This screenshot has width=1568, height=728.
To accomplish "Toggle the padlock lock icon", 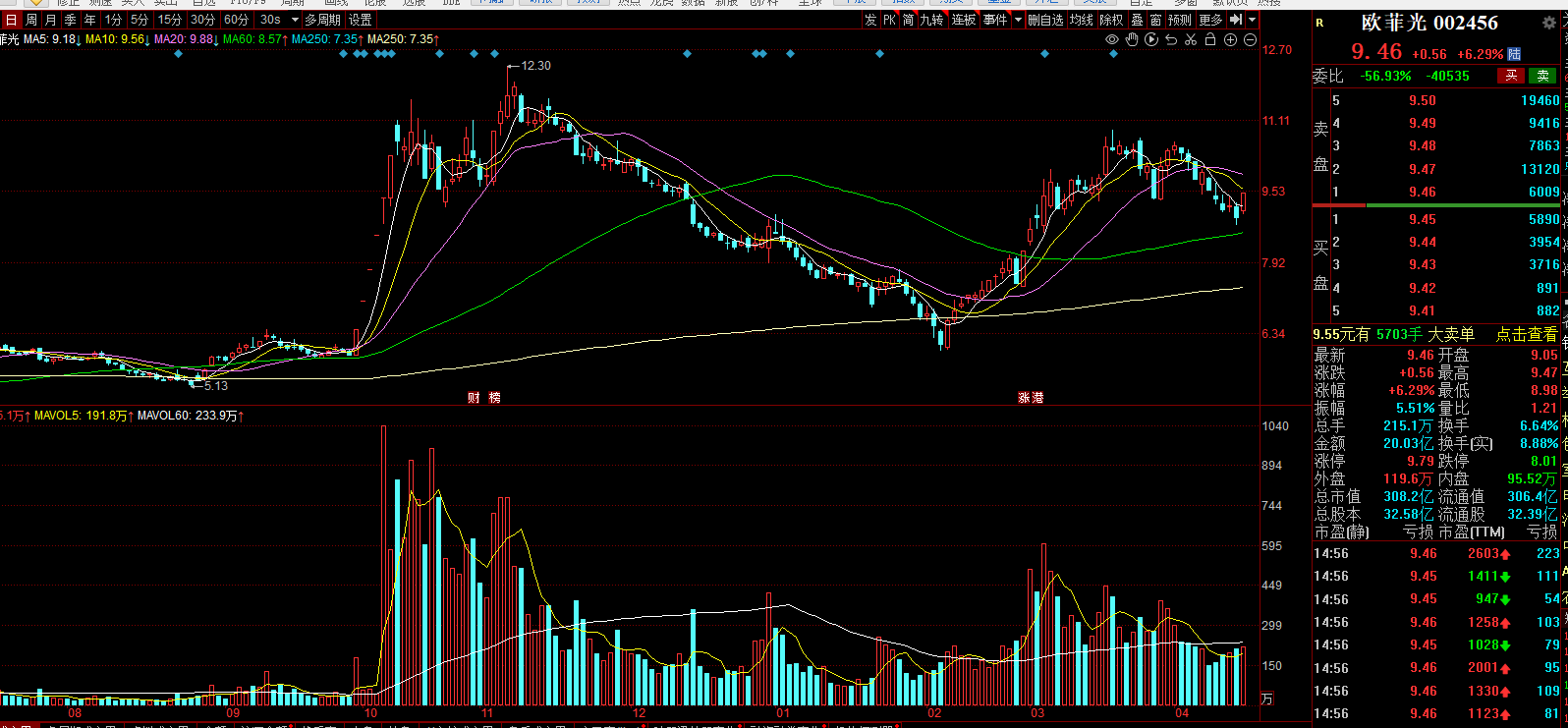I will click(x=1210, y=39).
